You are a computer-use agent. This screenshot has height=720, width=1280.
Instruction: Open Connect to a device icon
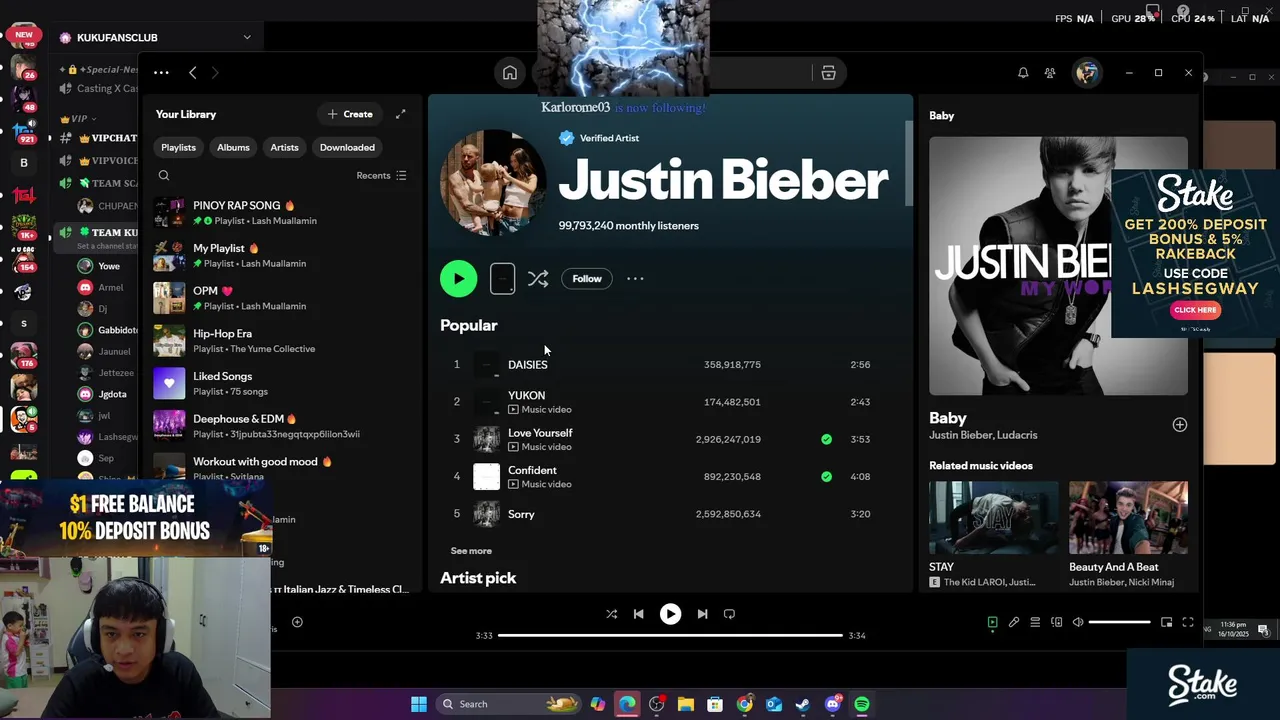coord(1056,622)
